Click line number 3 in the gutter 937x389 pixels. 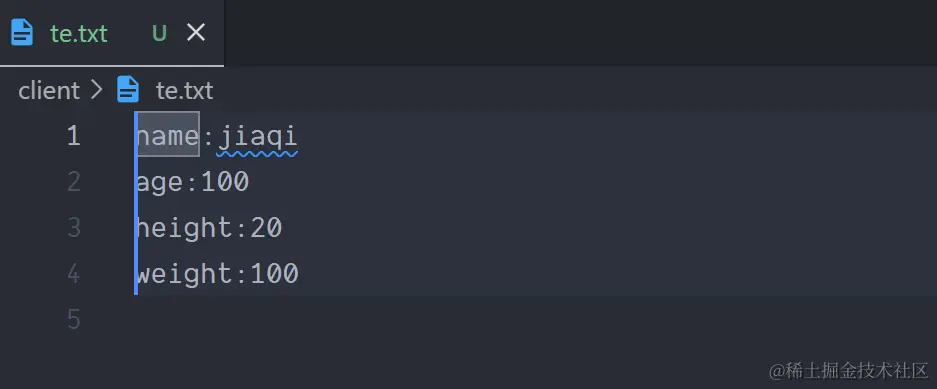pyautogui.click(x=74, y=228)
